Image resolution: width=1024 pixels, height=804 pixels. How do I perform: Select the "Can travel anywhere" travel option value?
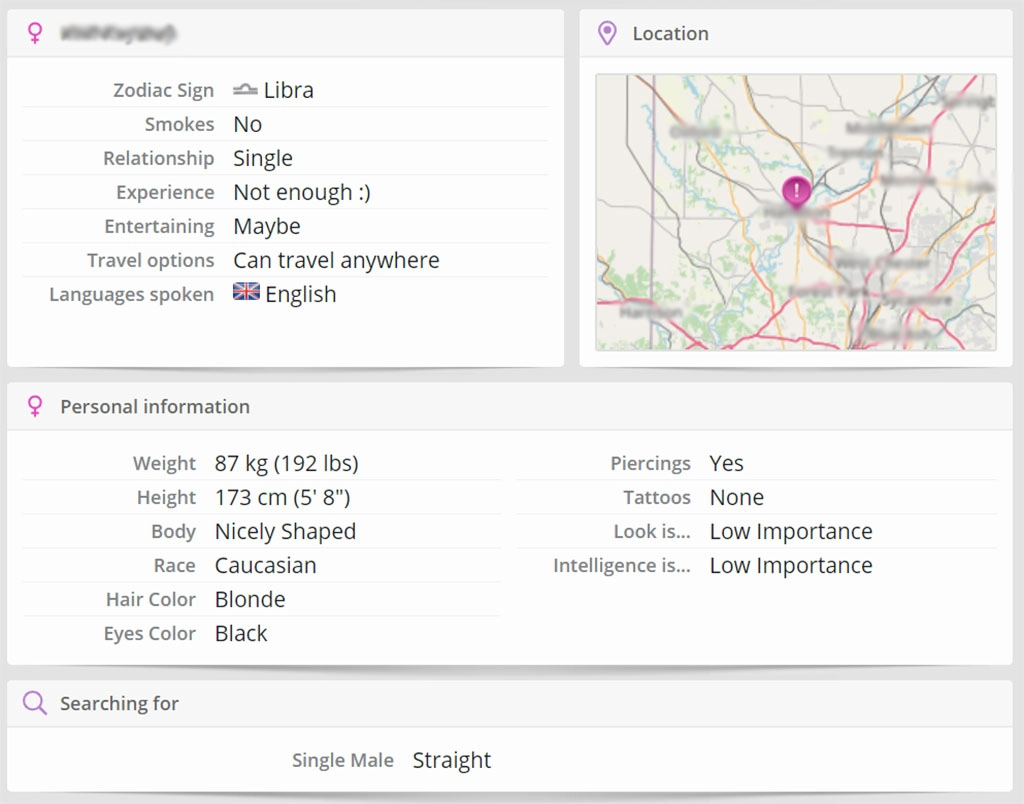tap(336, 261)
